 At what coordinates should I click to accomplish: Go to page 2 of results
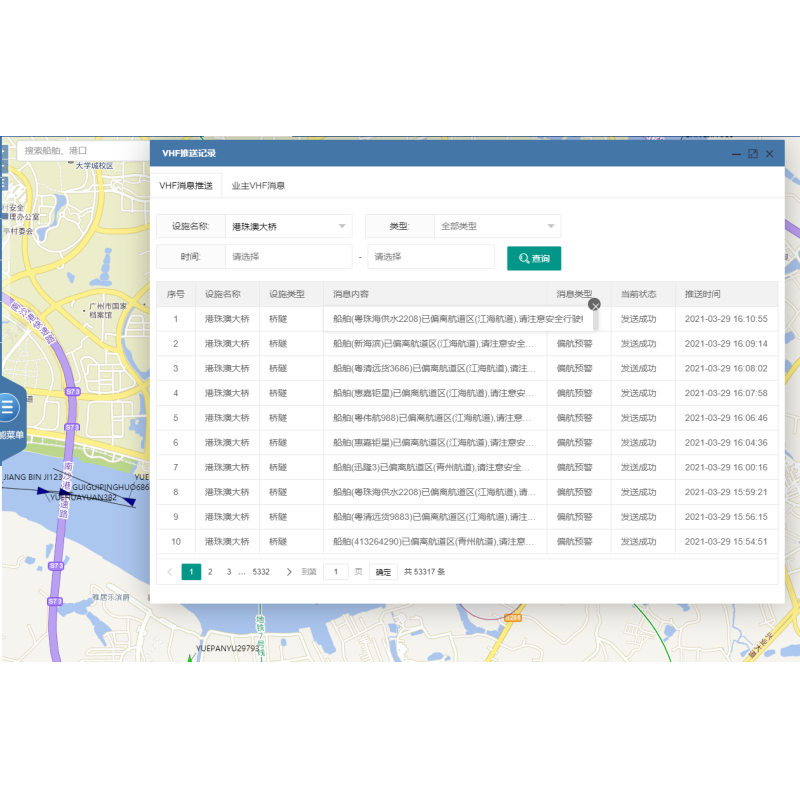[x=210, y=572]
